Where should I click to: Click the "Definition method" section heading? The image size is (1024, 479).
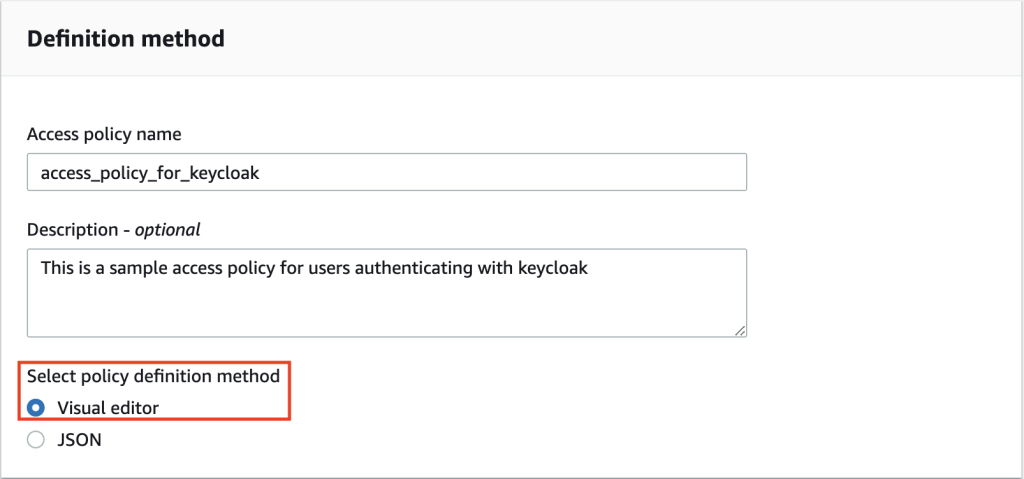tap(125, 39)
